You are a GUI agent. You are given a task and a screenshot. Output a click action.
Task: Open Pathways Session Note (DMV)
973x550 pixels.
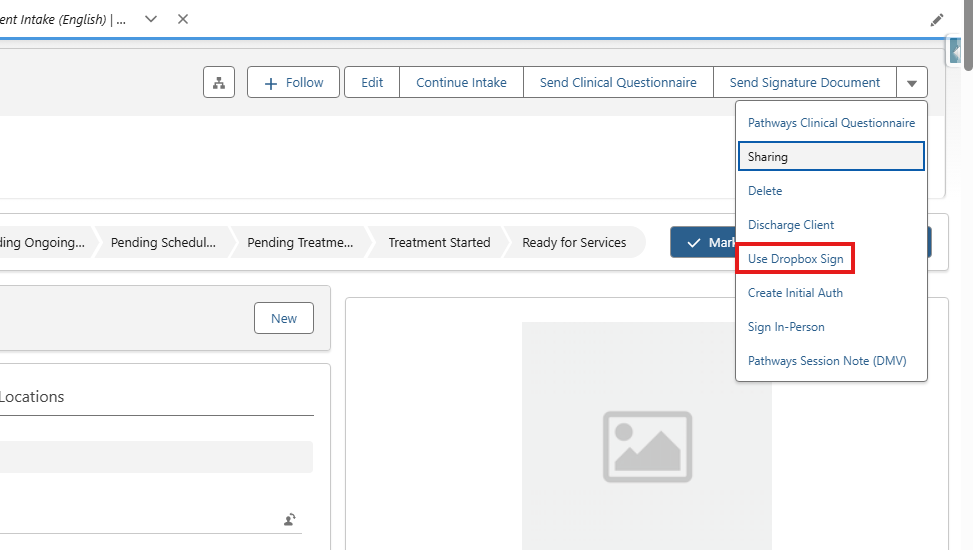click(831, 361)
